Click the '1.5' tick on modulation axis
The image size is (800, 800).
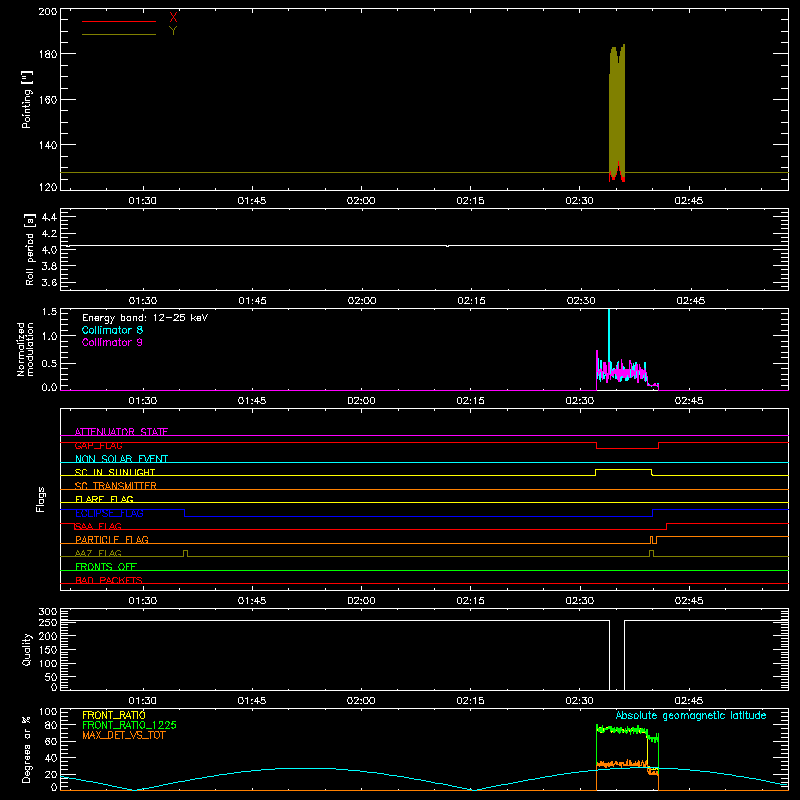pyautogui.click(x=49, y=311)
